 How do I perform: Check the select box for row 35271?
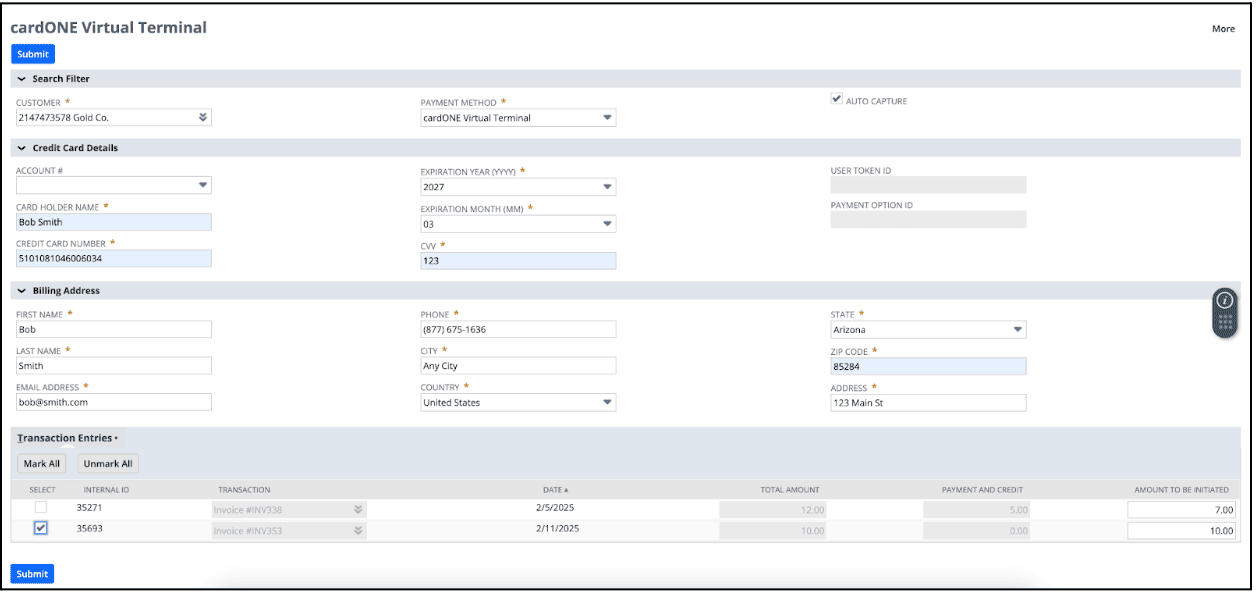pos(40,508)
